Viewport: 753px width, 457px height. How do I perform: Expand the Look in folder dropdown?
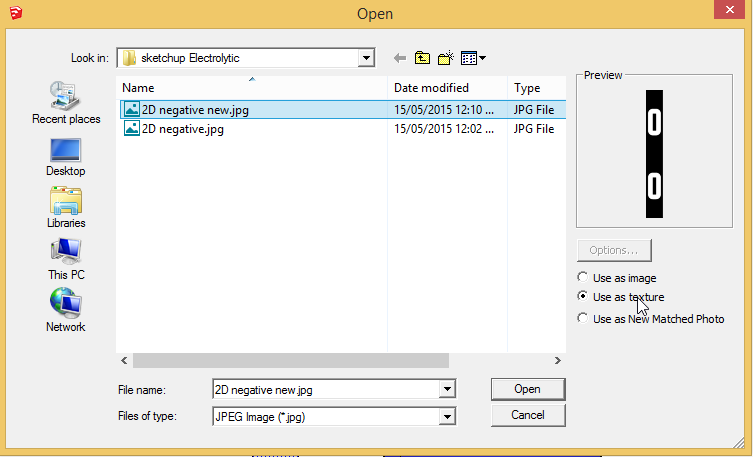(x=366, y=58)
